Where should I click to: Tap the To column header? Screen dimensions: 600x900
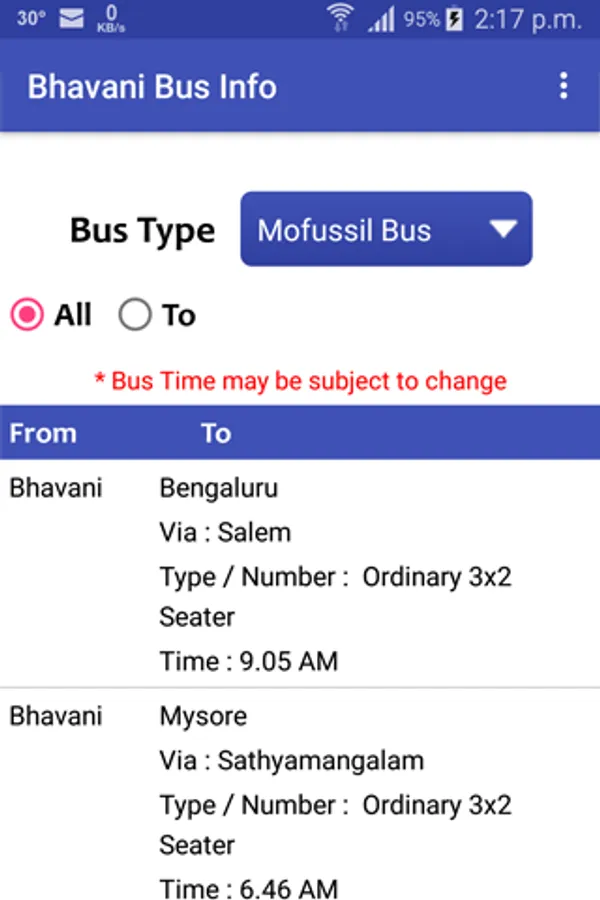[x=215, y=433]
